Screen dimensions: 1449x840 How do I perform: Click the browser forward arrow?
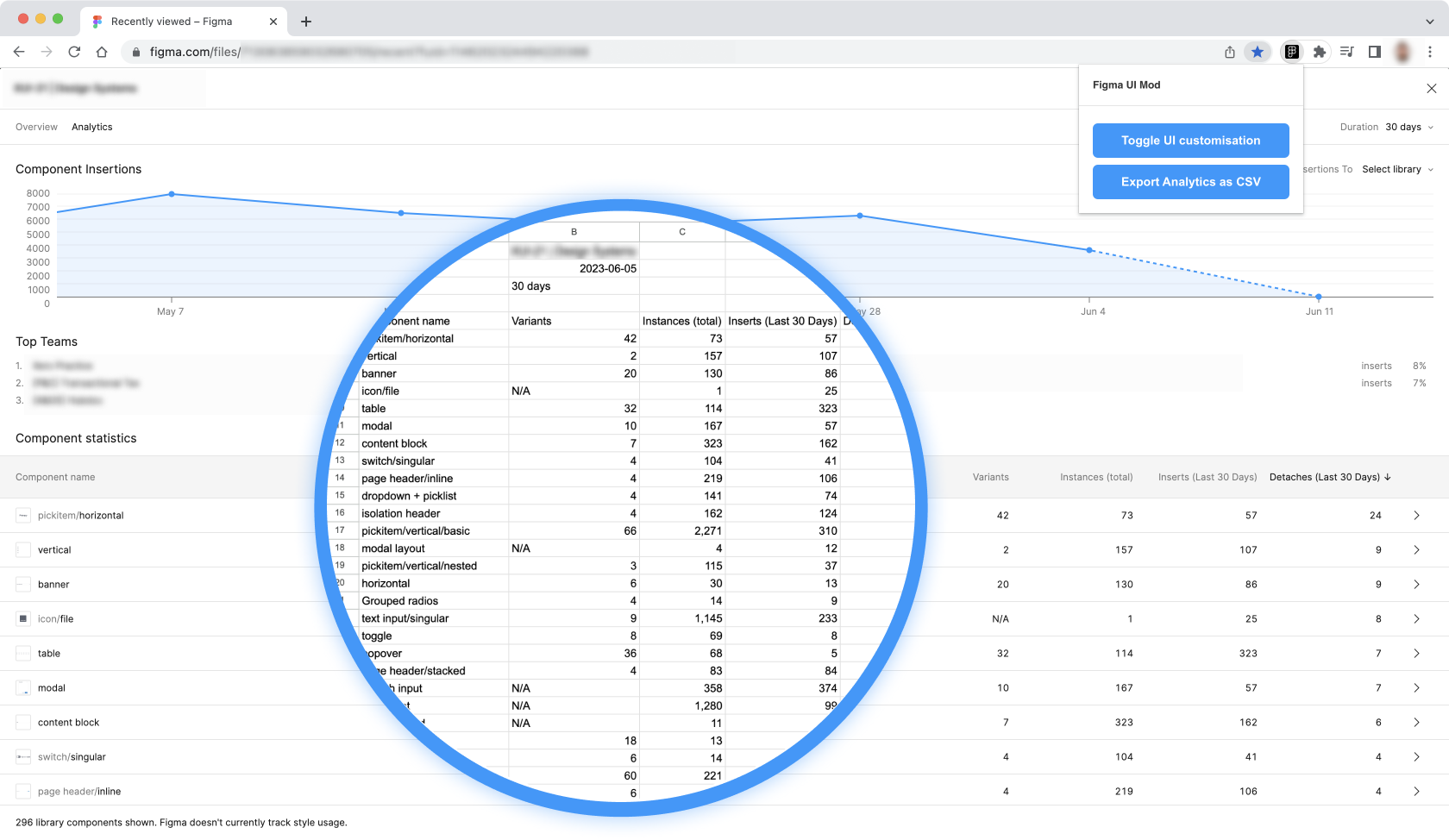coord(47,52)
